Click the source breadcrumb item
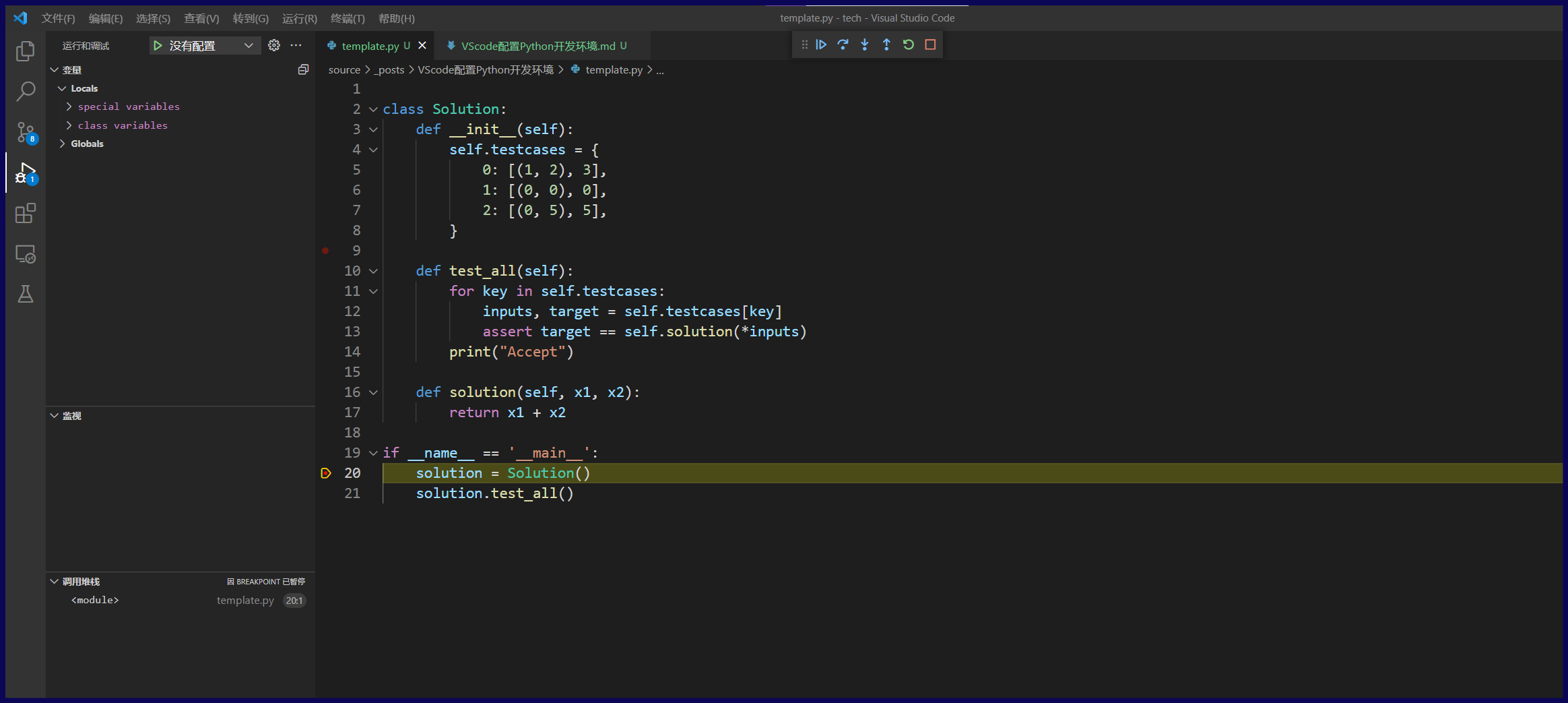 pyautogui.click(x=344, y=69)
